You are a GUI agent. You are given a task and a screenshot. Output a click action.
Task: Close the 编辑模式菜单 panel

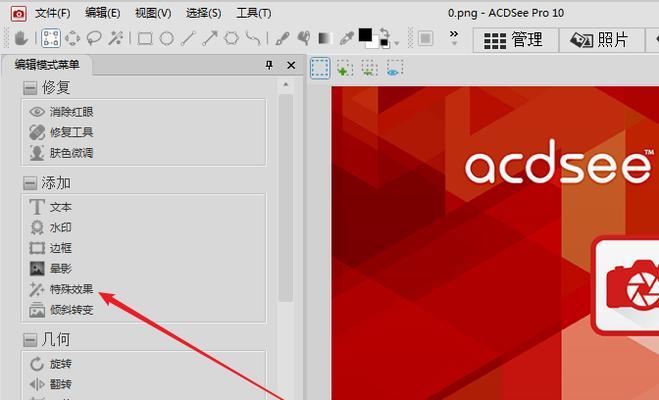coord(291,65)
